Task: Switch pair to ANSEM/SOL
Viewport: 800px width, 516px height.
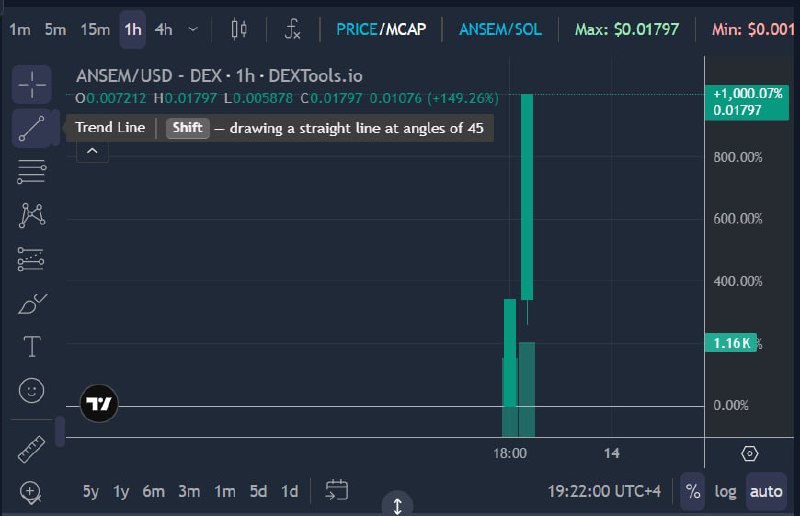Action: coord(501,29)
